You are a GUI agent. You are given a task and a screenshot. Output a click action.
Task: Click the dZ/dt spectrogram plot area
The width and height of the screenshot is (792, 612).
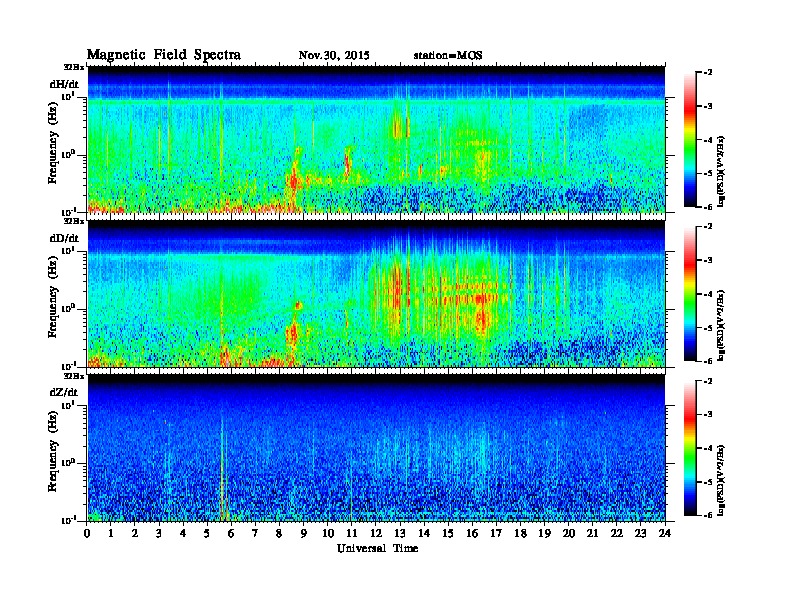[x=376, y=448]
